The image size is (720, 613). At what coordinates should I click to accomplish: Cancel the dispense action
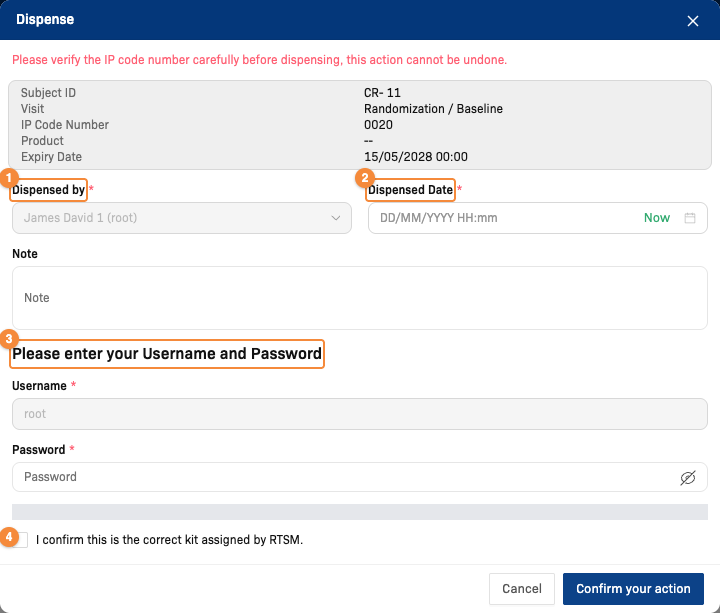[x=522, y=589]
